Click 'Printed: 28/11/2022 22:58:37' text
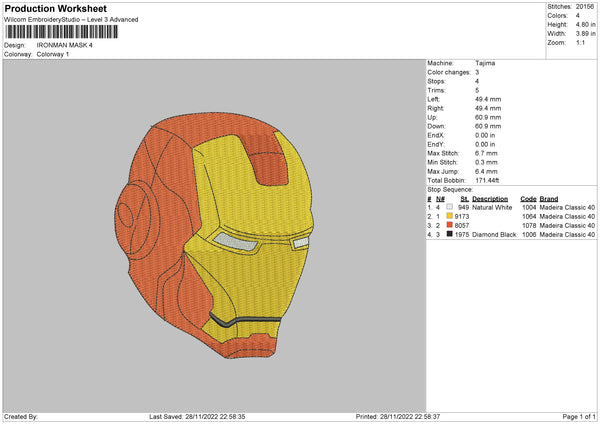Screen dimensions: 600x424 tap(398, 416)
